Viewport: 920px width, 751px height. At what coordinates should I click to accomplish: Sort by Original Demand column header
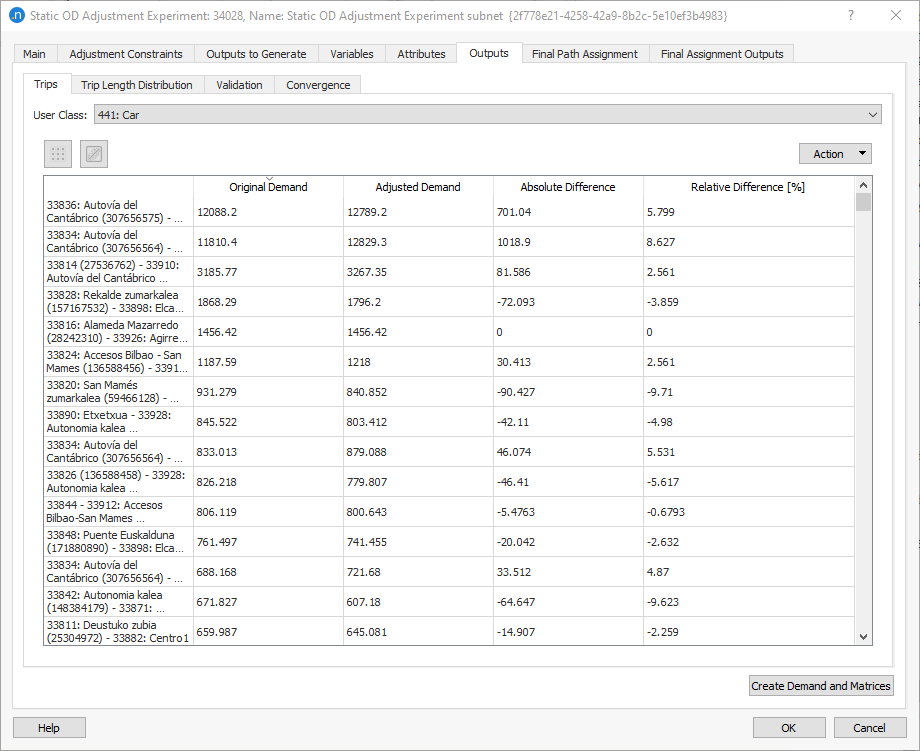[268, 187]
